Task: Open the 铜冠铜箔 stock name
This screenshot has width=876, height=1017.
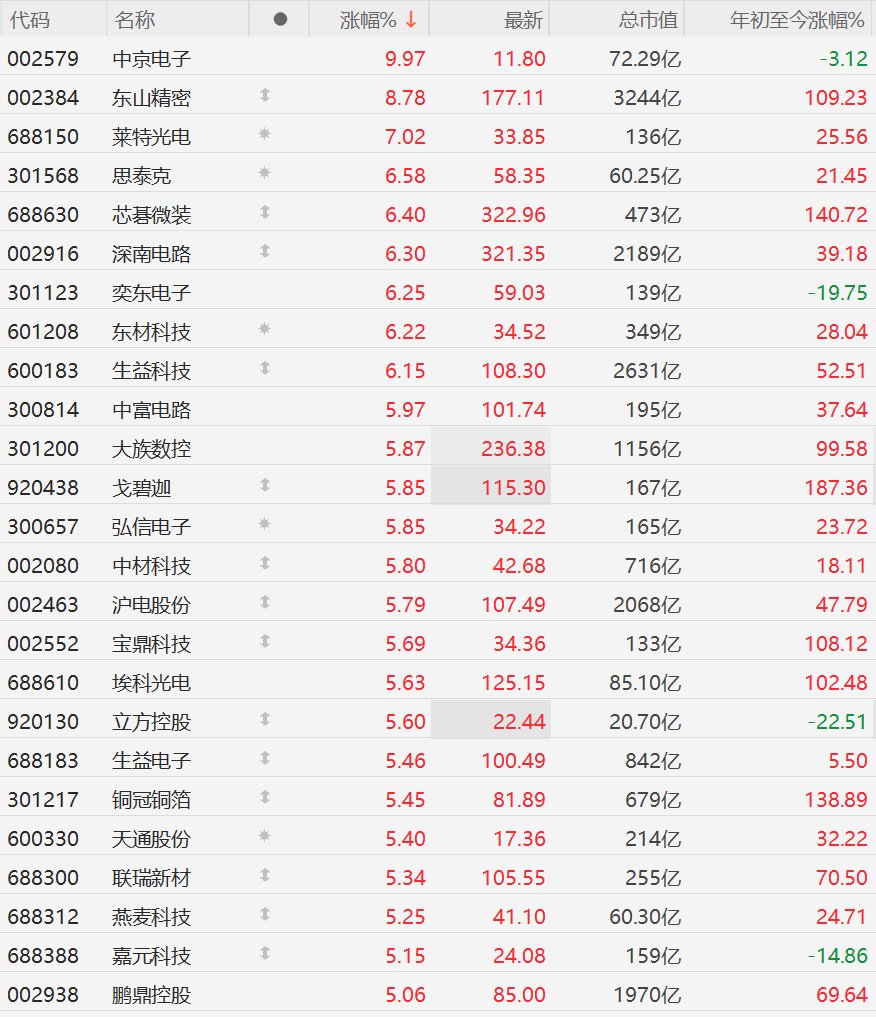Action: coord(151,800)
